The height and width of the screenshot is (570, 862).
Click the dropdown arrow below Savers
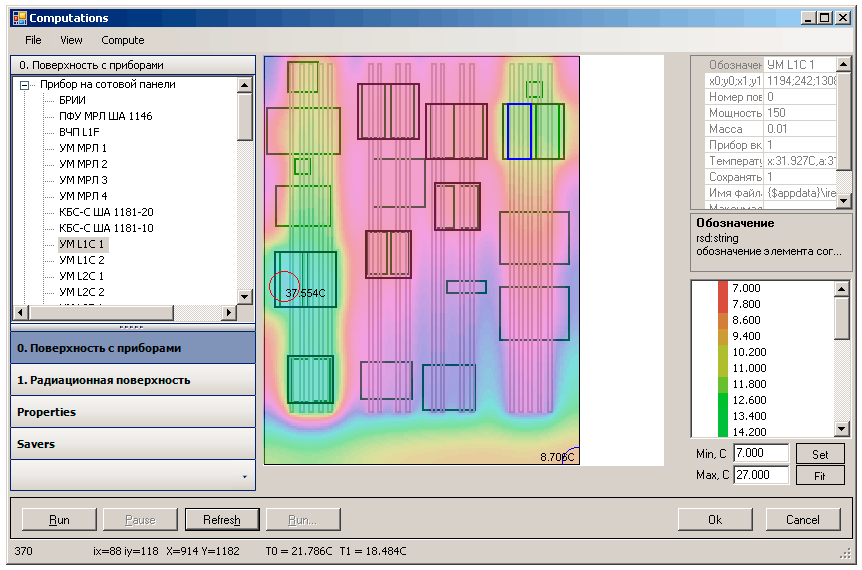[x=244, y=477]
